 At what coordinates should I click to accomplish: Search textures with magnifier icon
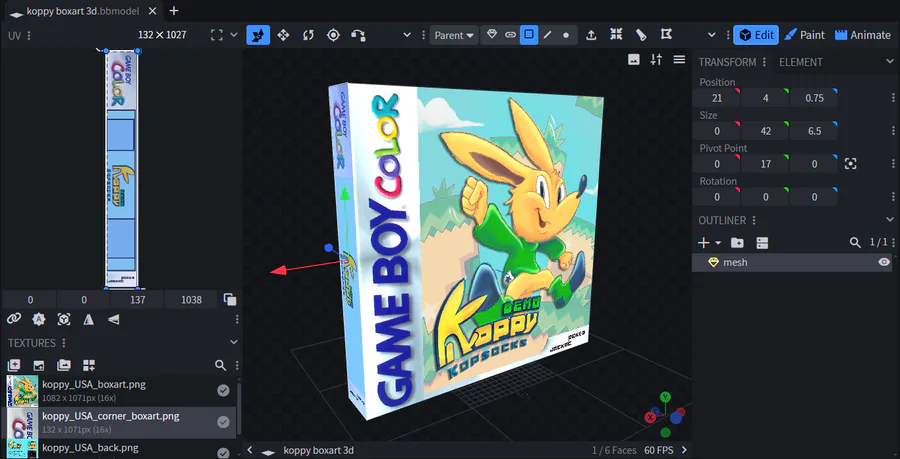point(220,365)
